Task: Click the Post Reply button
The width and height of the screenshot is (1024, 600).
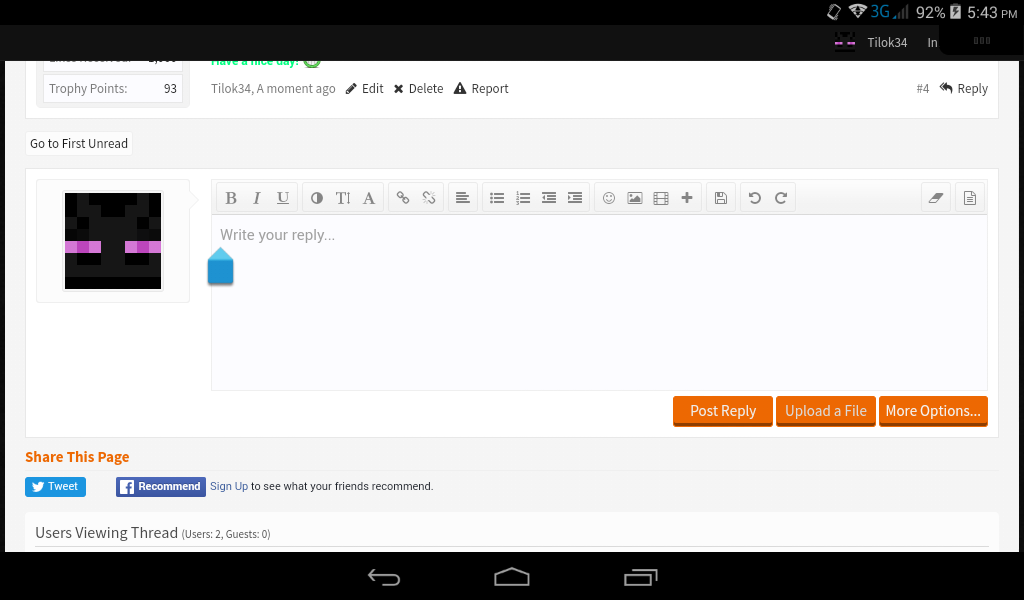Action: point(723,411)
